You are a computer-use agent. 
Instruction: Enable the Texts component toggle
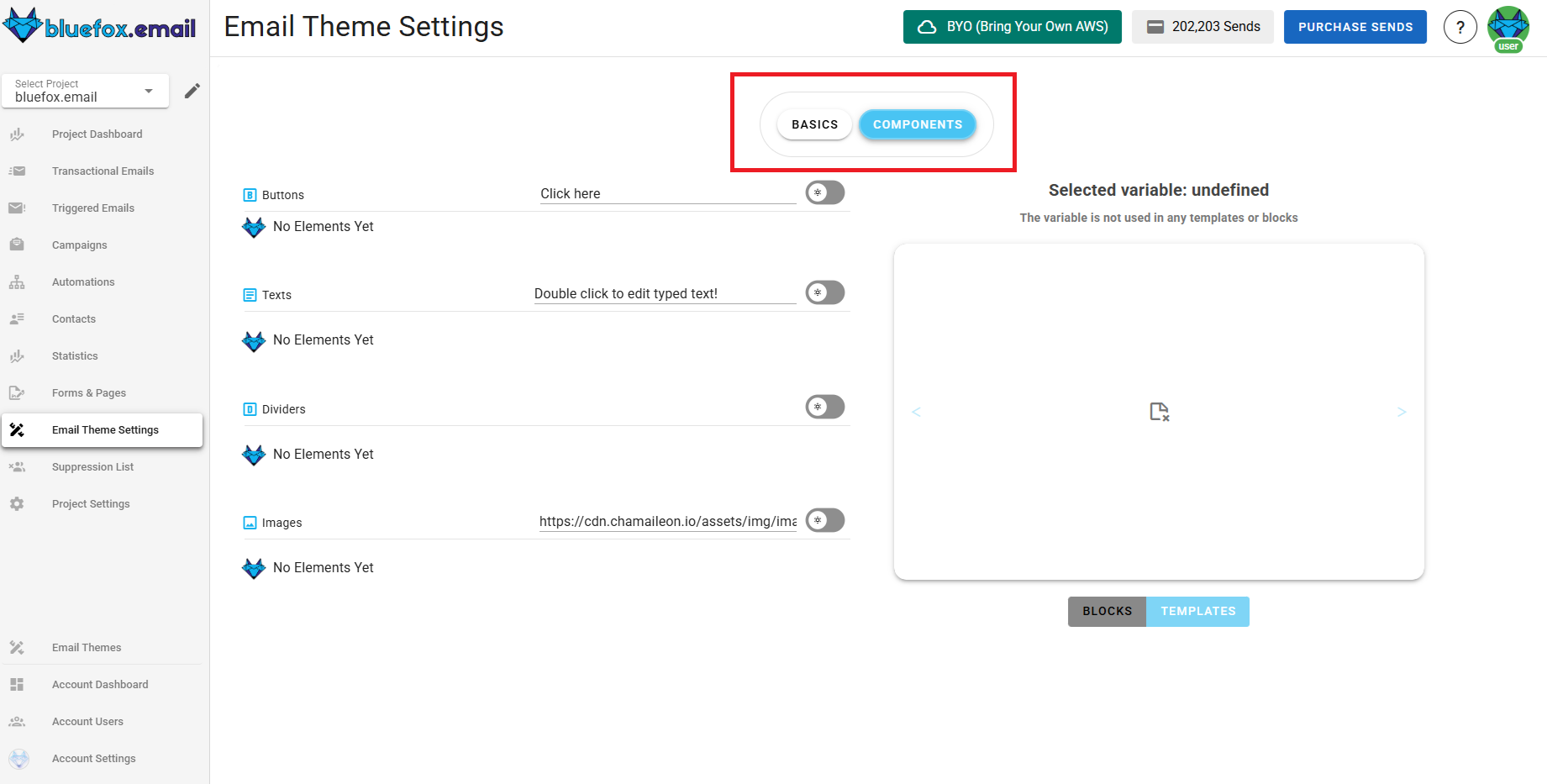[824, 292]
